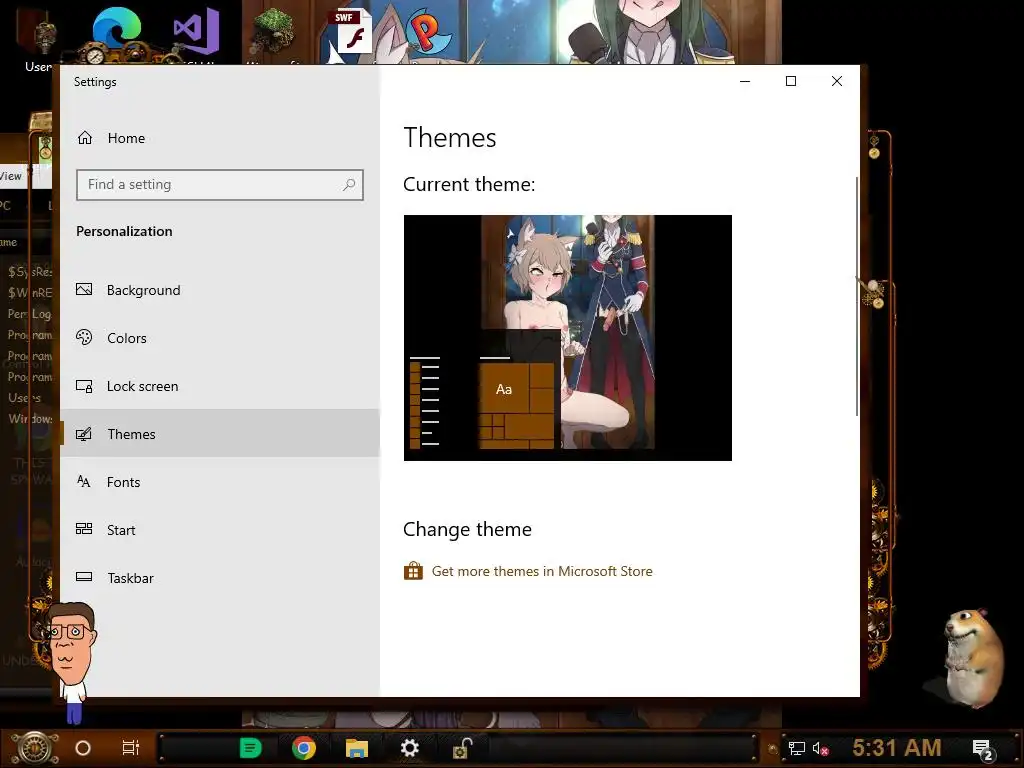
Task: Click the Fonts icon in sidebar
Action: coord(84,481)
